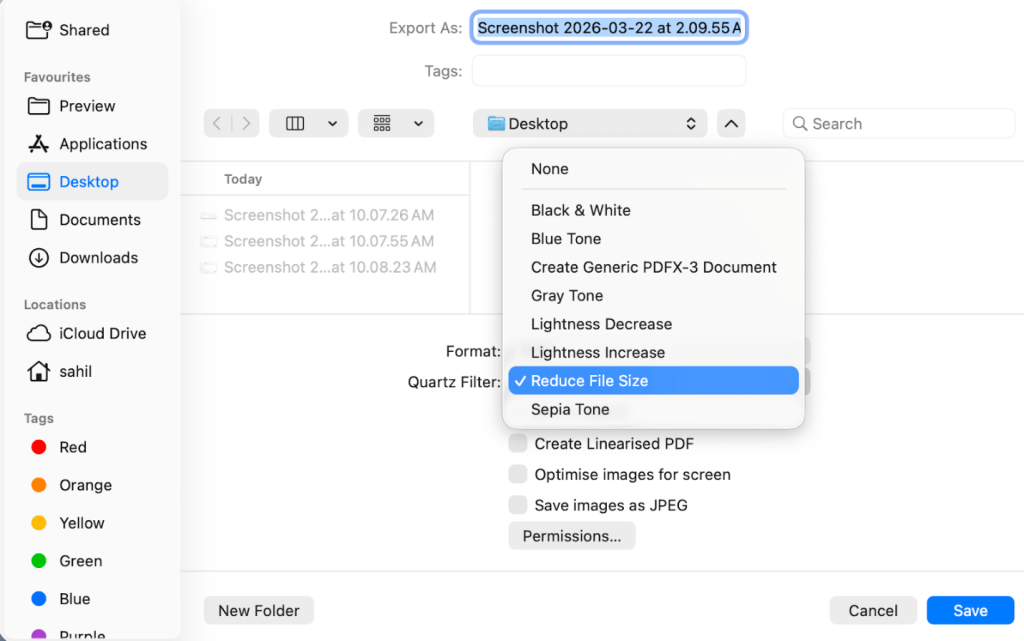1024x641 pixels.
Task: Open the Permissions dialog
Action: click(571, 535)
